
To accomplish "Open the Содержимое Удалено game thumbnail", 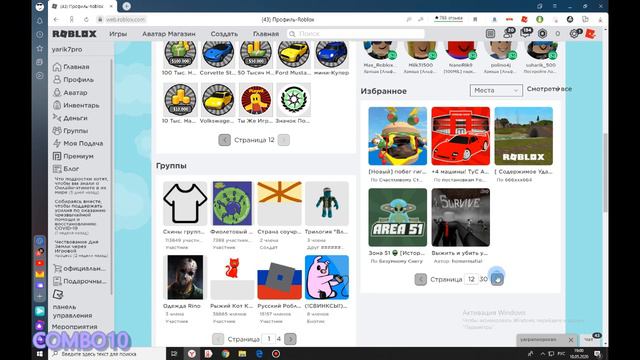I will point(524,136).
